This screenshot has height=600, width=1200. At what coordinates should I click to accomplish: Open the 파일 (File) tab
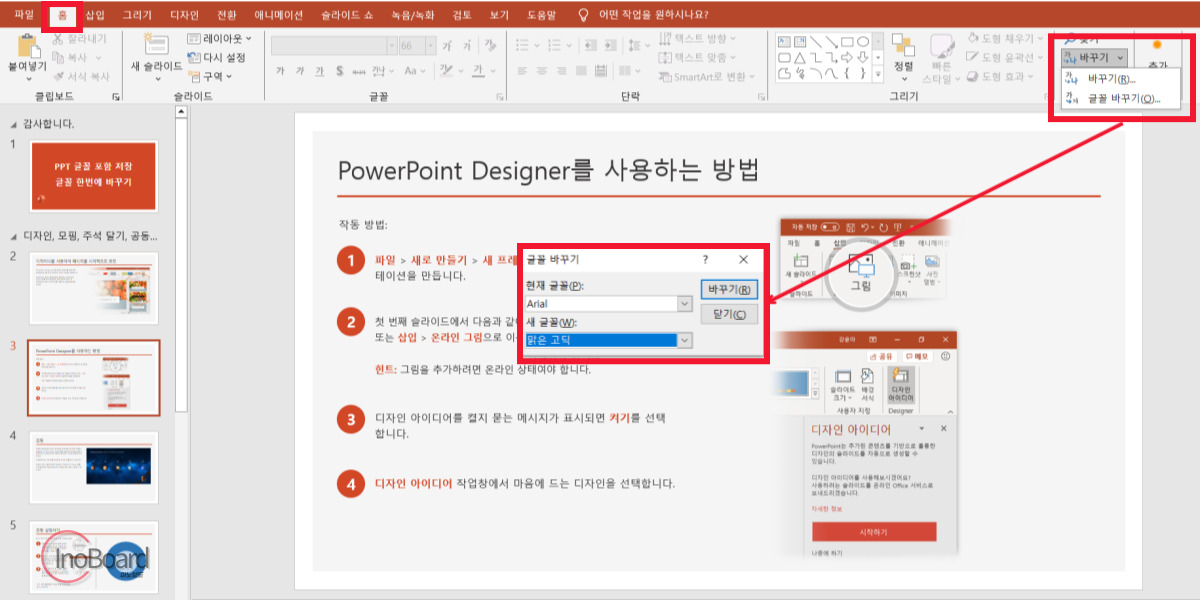point(24,14)
